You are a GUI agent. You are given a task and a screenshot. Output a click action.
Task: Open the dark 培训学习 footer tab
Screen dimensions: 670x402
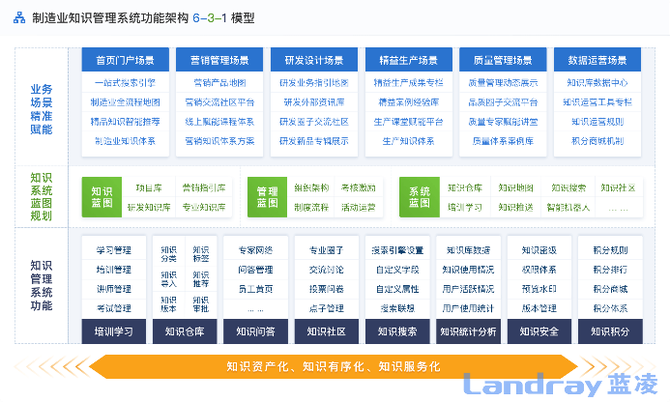tap(114, 331)
